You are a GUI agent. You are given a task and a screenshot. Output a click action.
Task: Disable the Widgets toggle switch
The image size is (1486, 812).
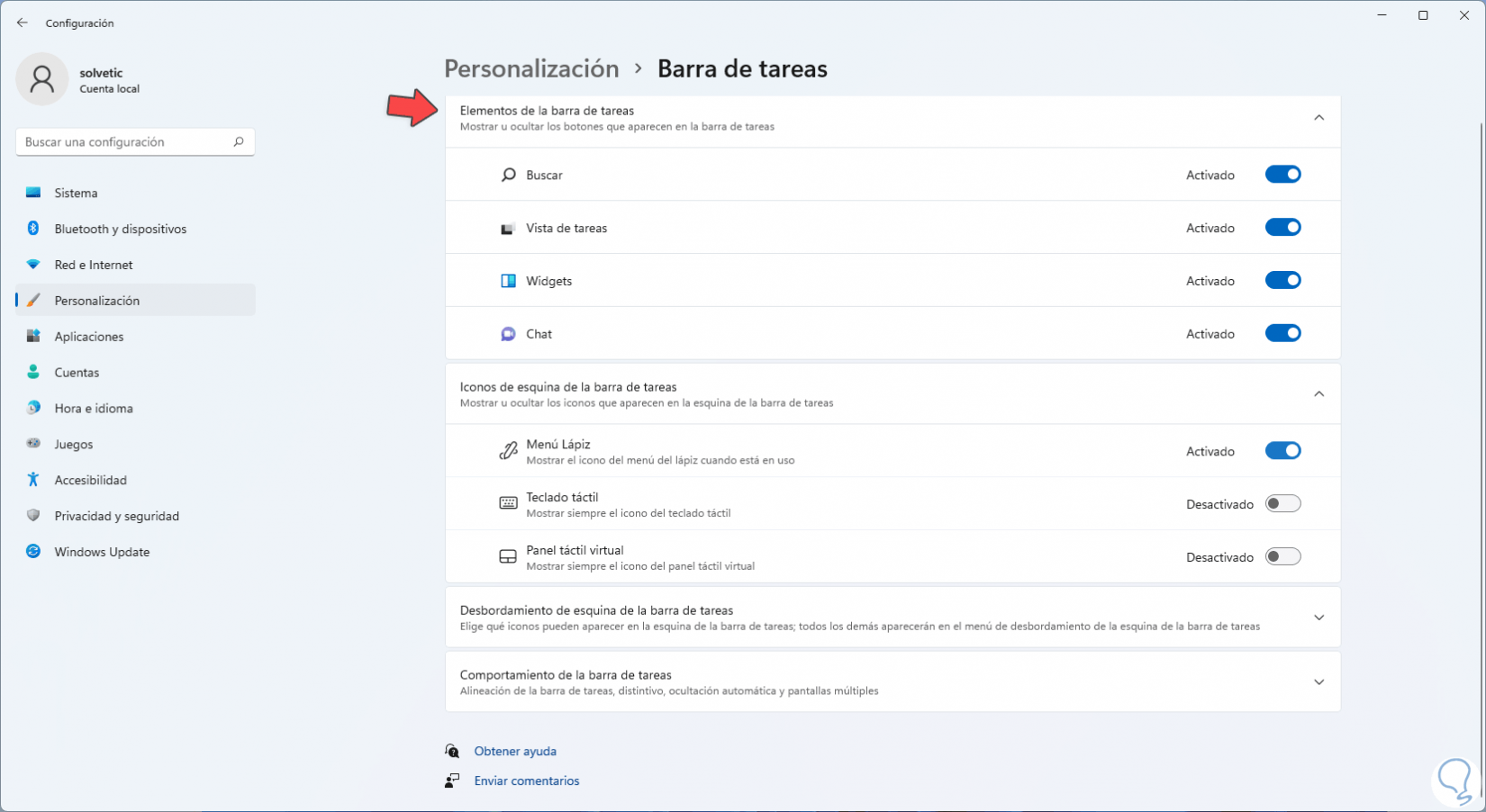pos(1282,281)
